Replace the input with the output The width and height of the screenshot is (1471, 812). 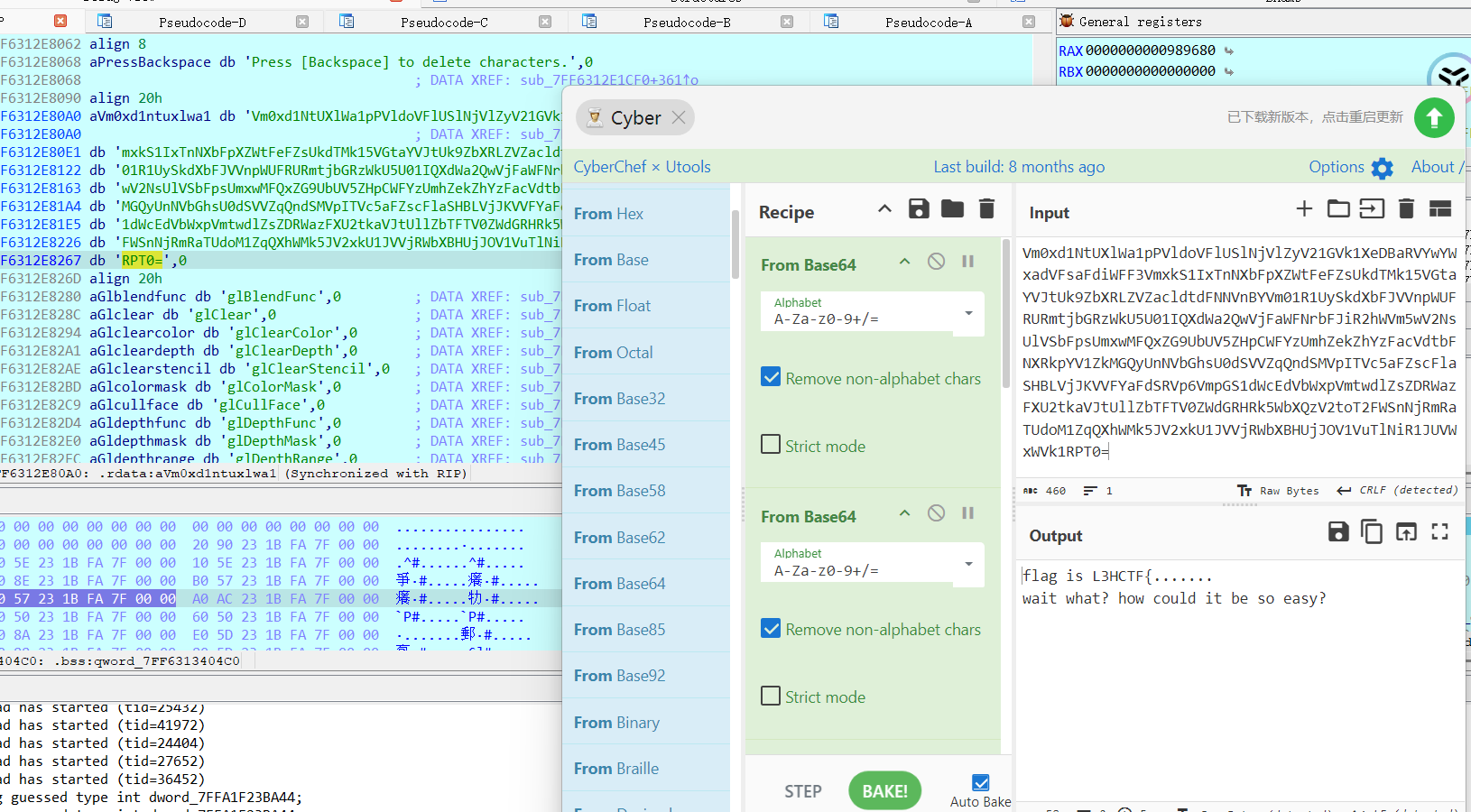tap(1406, 532)
